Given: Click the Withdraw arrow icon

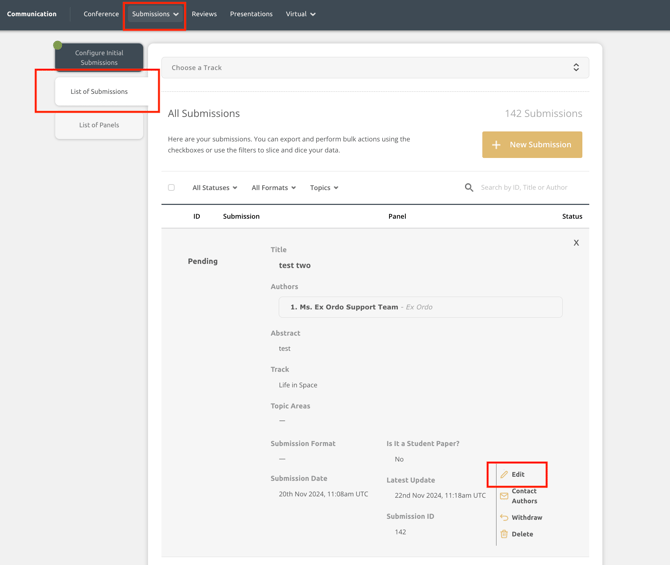Looking at the screenshot, I should coord(504,518).
